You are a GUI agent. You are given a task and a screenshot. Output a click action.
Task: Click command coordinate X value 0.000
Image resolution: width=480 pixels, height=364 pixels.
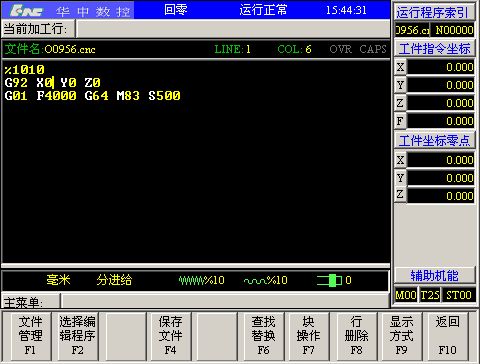[441, 67]
